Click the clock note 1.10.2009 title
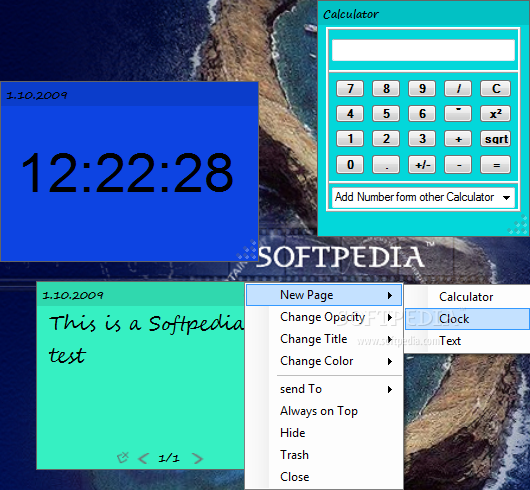The image size is (530, 490). point(37,95)
